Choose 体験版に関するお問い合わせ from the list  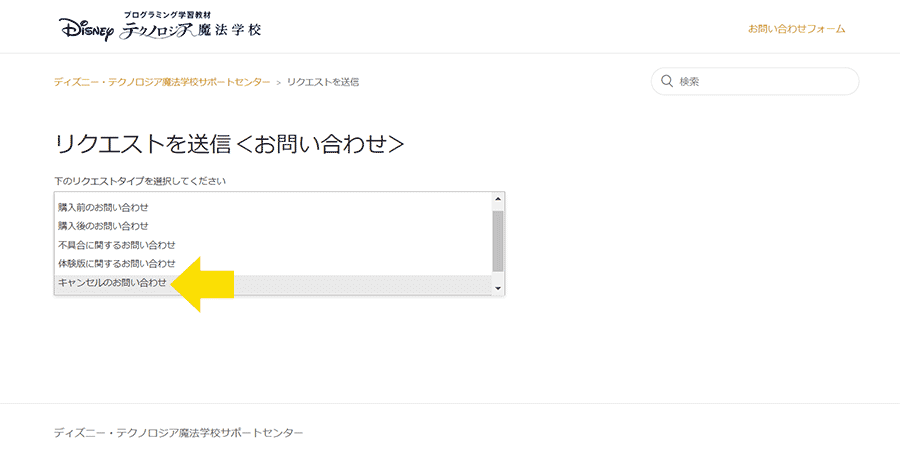273,264
